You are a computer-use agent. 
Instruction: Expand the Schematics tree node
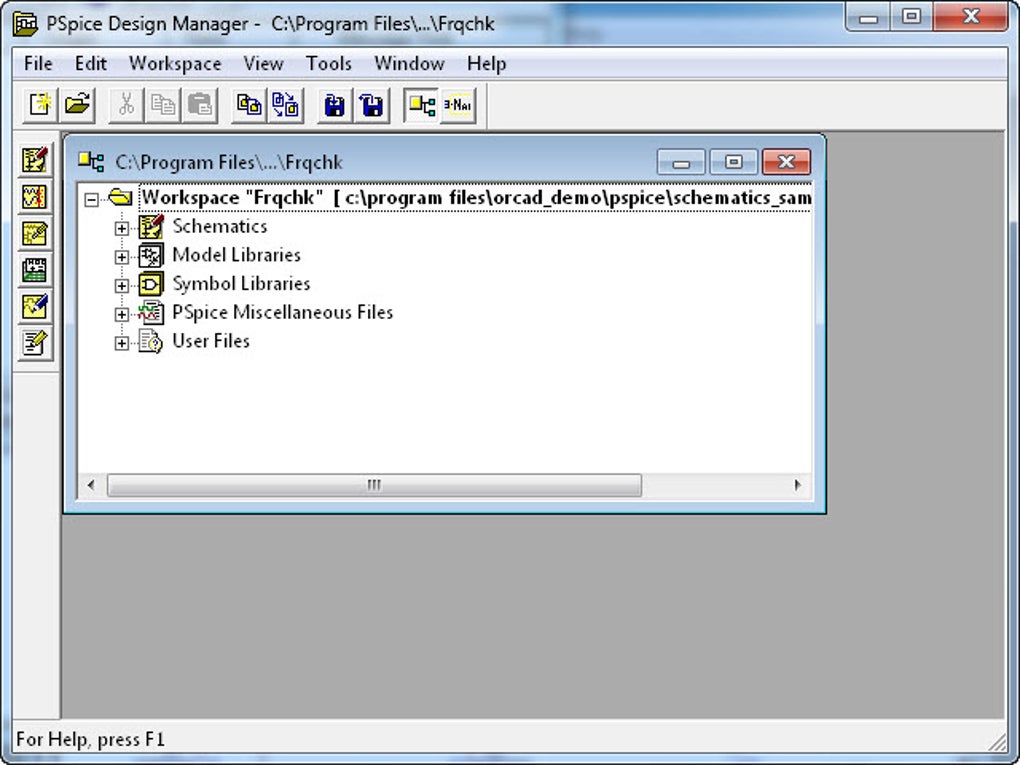coord(122,228)
